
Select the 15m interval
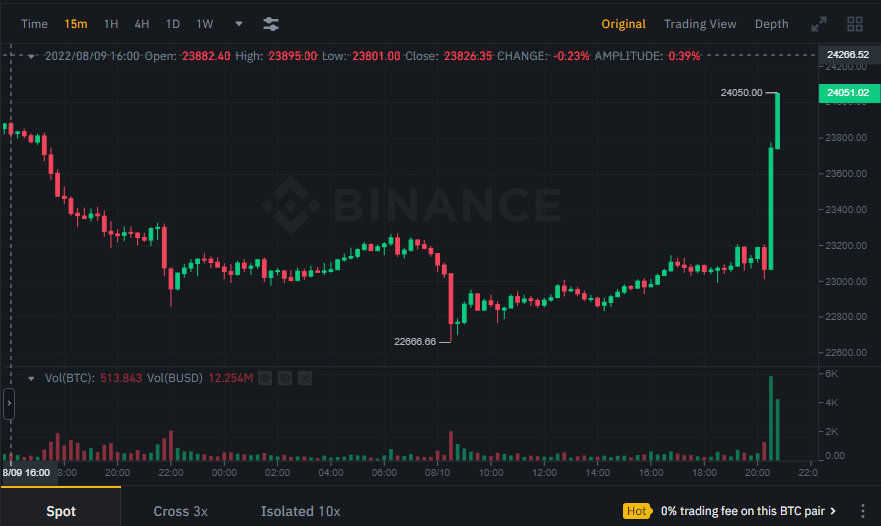click(x=76, y=24)
